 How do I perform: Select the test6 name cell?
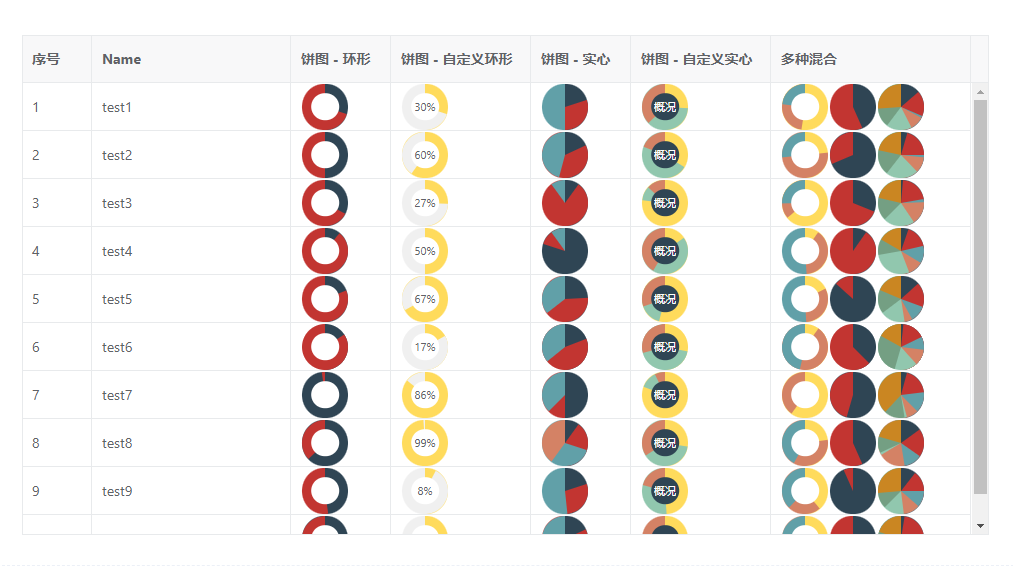[117, 347]
